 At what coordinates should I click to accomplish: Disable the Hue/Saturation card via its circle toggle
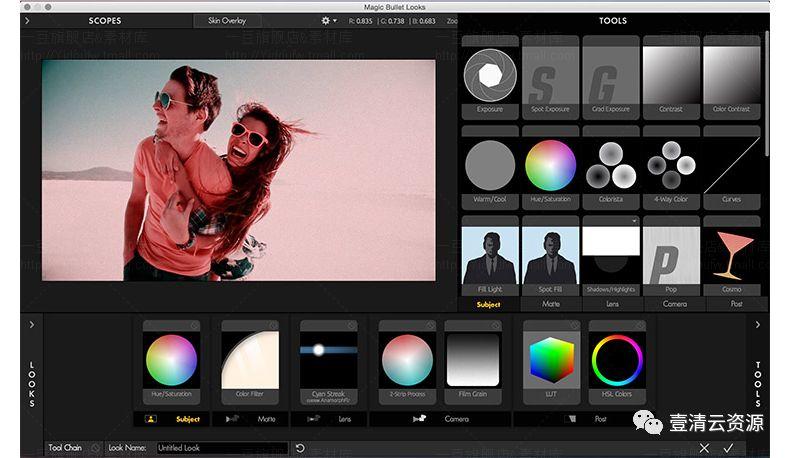[x=194, y=326]
